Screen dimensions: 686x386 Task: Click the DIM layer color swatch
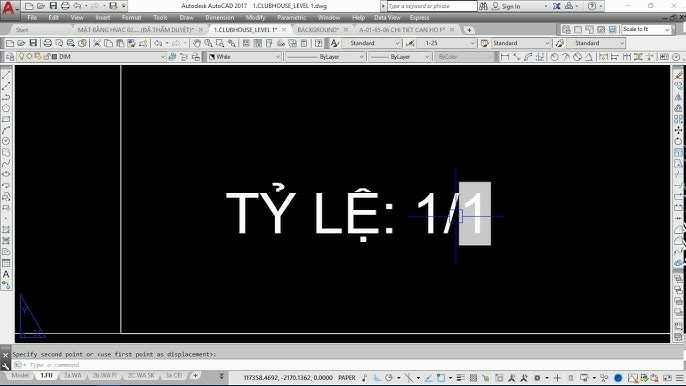(x=55, y=57)
